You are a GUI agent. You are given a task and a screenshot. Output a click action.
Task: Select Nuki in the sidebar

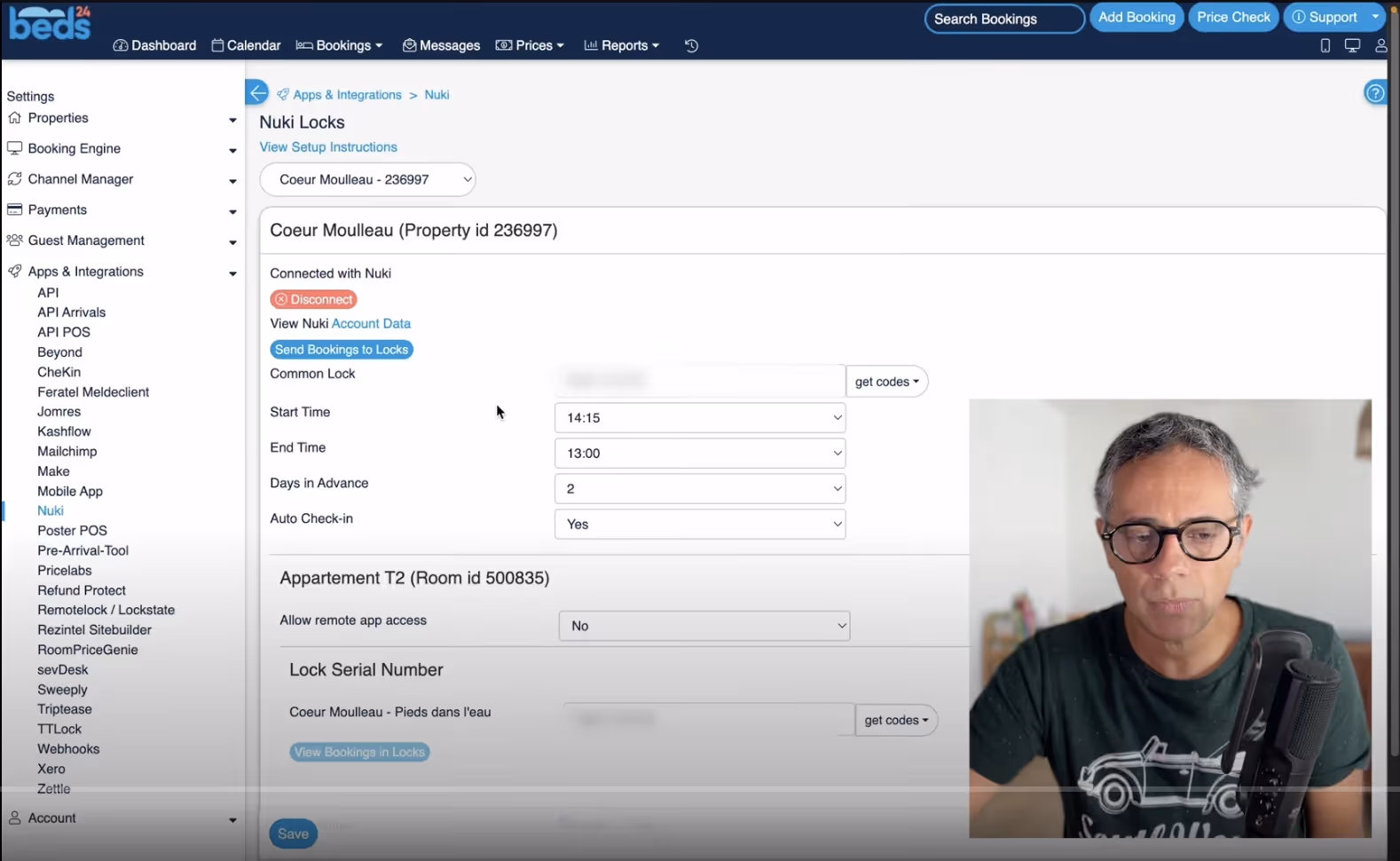[51, 511]
